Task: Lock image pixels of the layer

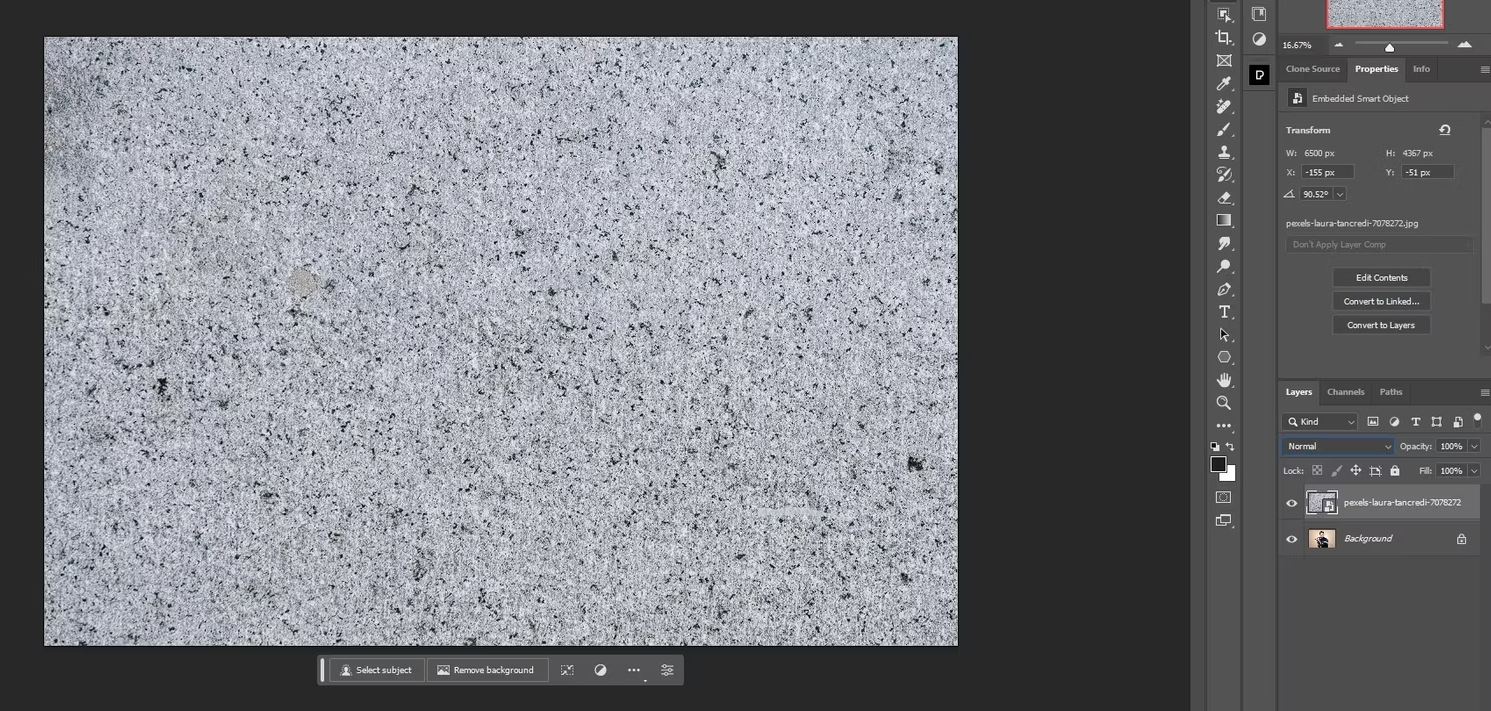Action: pos(1337,471)
